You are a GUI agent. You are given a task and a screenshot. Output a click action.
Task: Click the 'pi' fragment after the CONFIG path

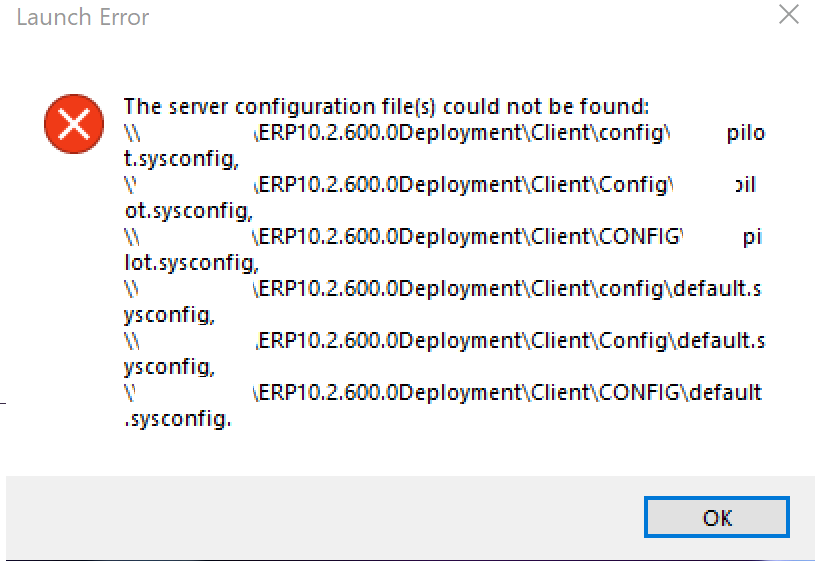tap(753, 237)
